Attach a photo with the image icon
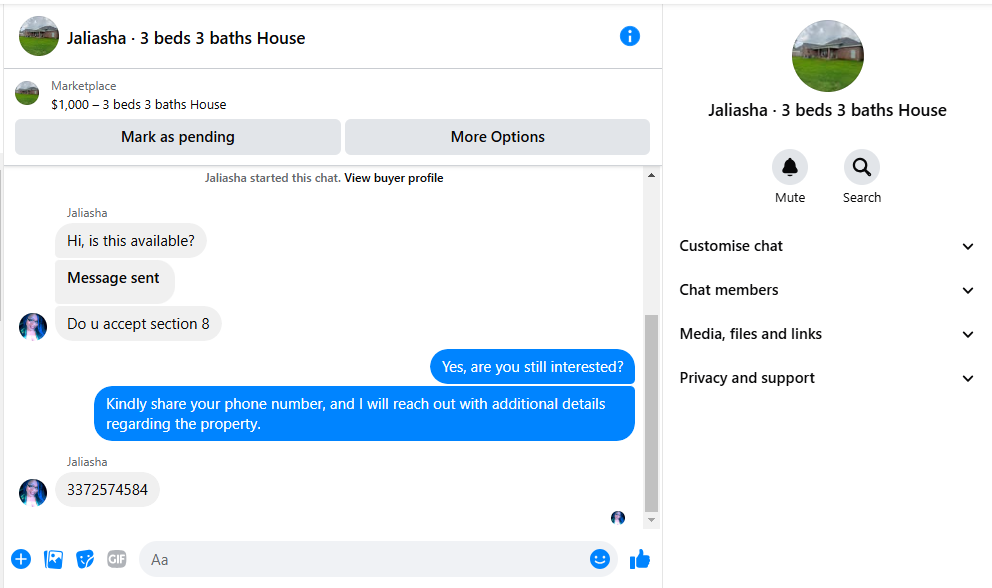 (x=53, y=559)
